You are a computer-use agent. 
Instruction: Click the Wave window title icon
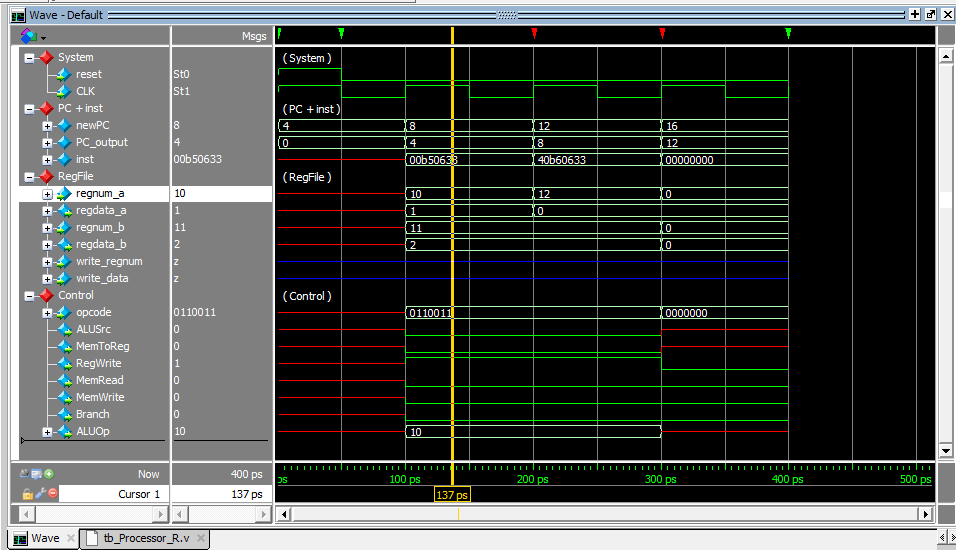pyautogui.click(x=18, y=15)
